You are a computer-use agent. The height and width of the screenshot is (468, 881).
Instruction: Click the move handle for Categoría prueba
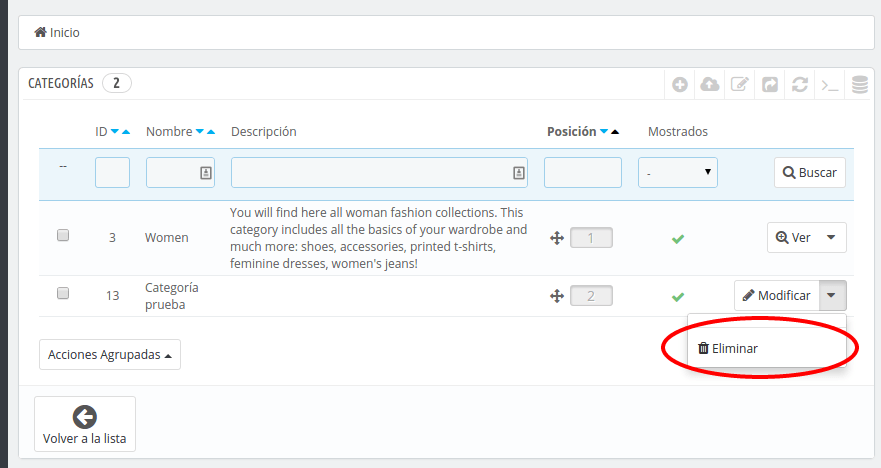pos(557,296)
